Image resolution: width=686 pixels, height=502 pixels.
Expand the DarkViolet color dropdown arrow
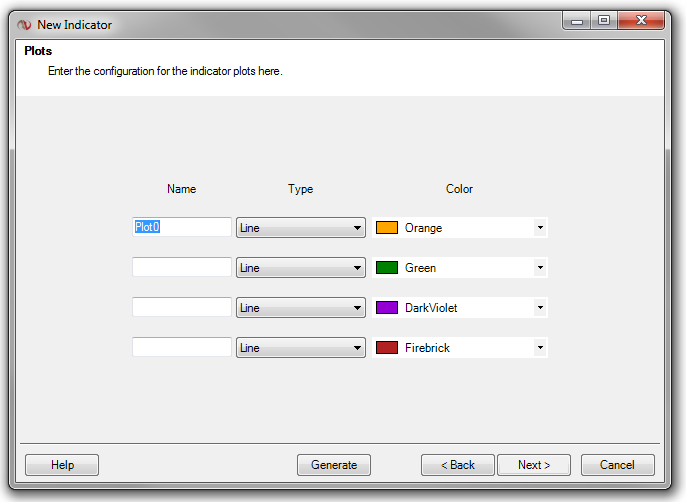(540, 308)
